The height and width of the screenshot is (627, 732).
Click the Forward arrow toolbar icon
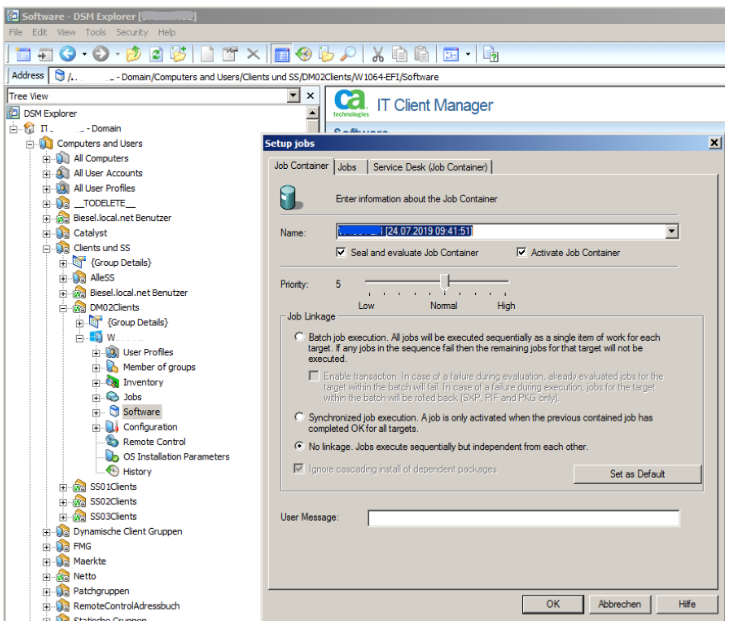(100, 54)
